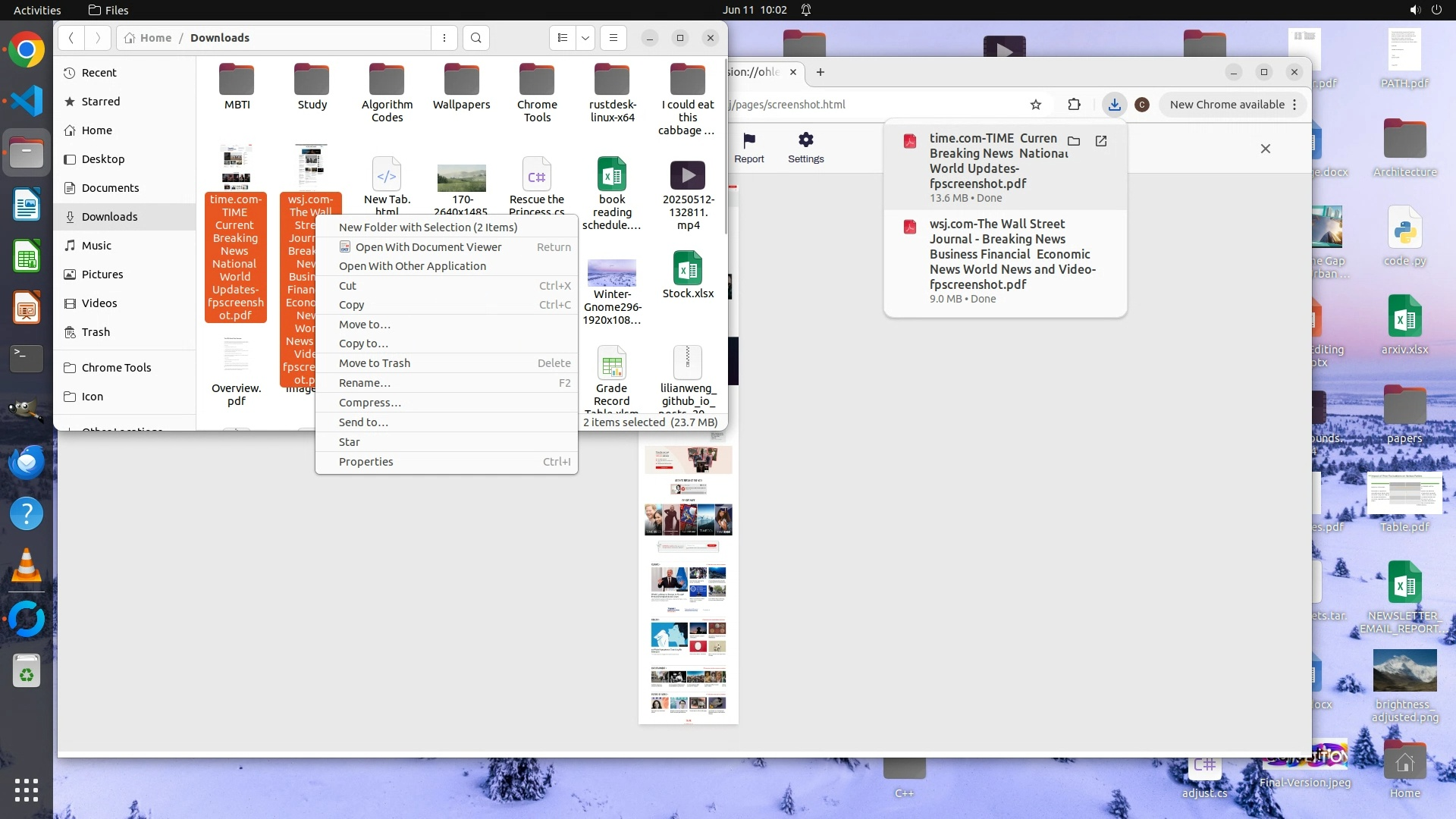Bookmark the page with the star icon
The image size is (1456, 819).
1036,105
